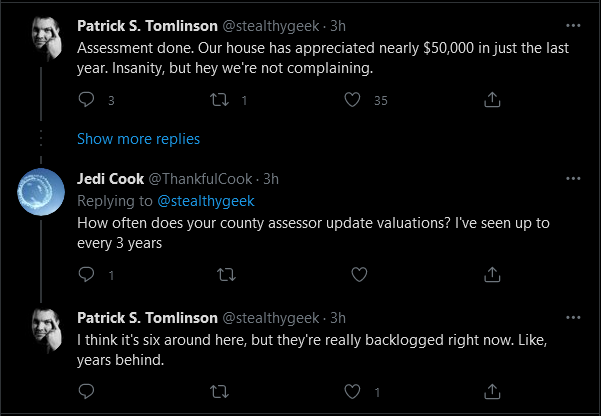Screen dimensions: 601x416
Task: Open Jedi Cook's profile avatar
Action: click(x=41, y=192)
